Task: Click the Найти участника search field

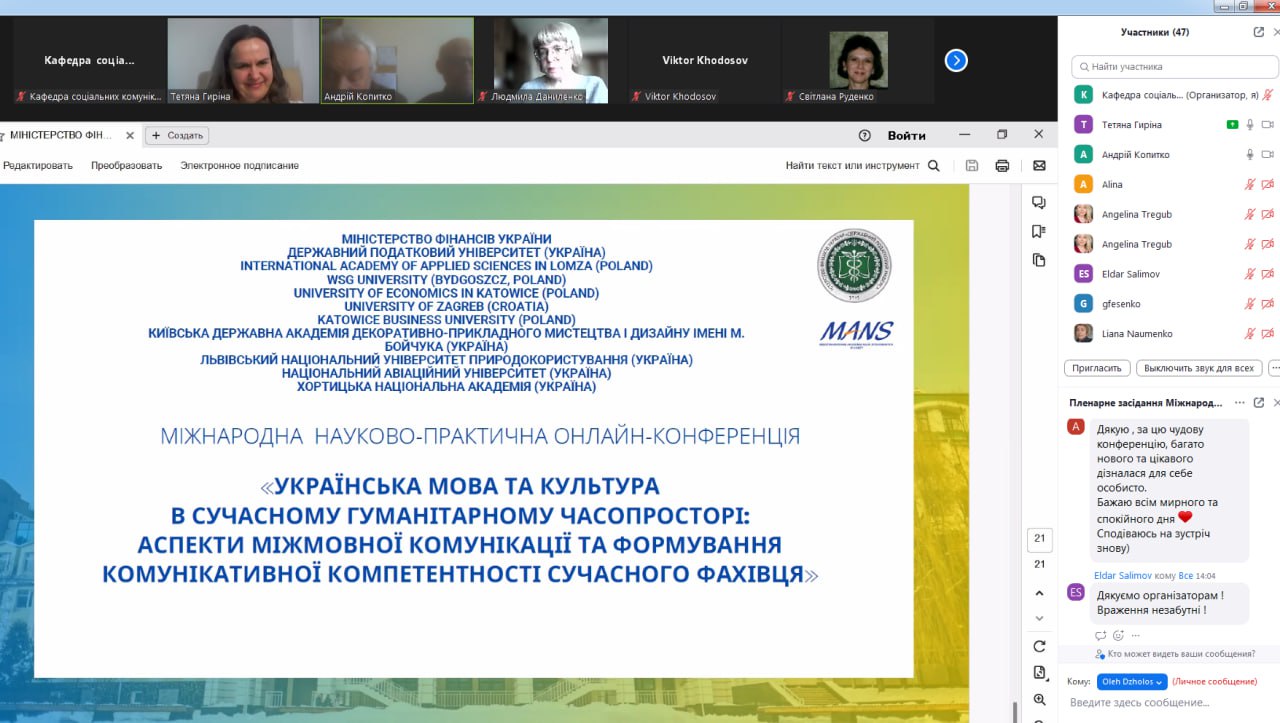Action: 1175,66
